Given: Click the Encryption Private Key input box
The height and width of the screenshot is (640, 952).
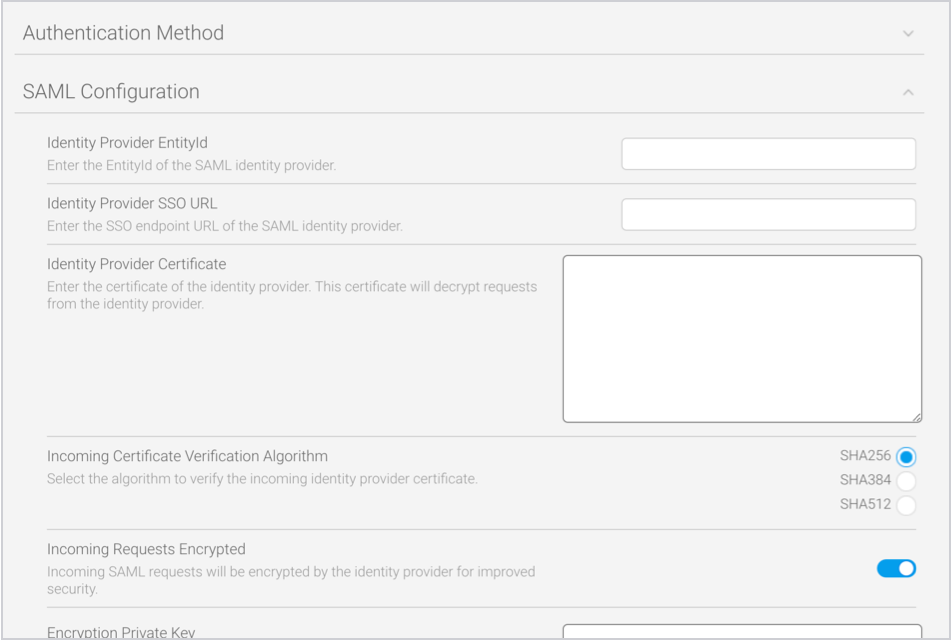Looking at the screenshot, I should (742, 632).
